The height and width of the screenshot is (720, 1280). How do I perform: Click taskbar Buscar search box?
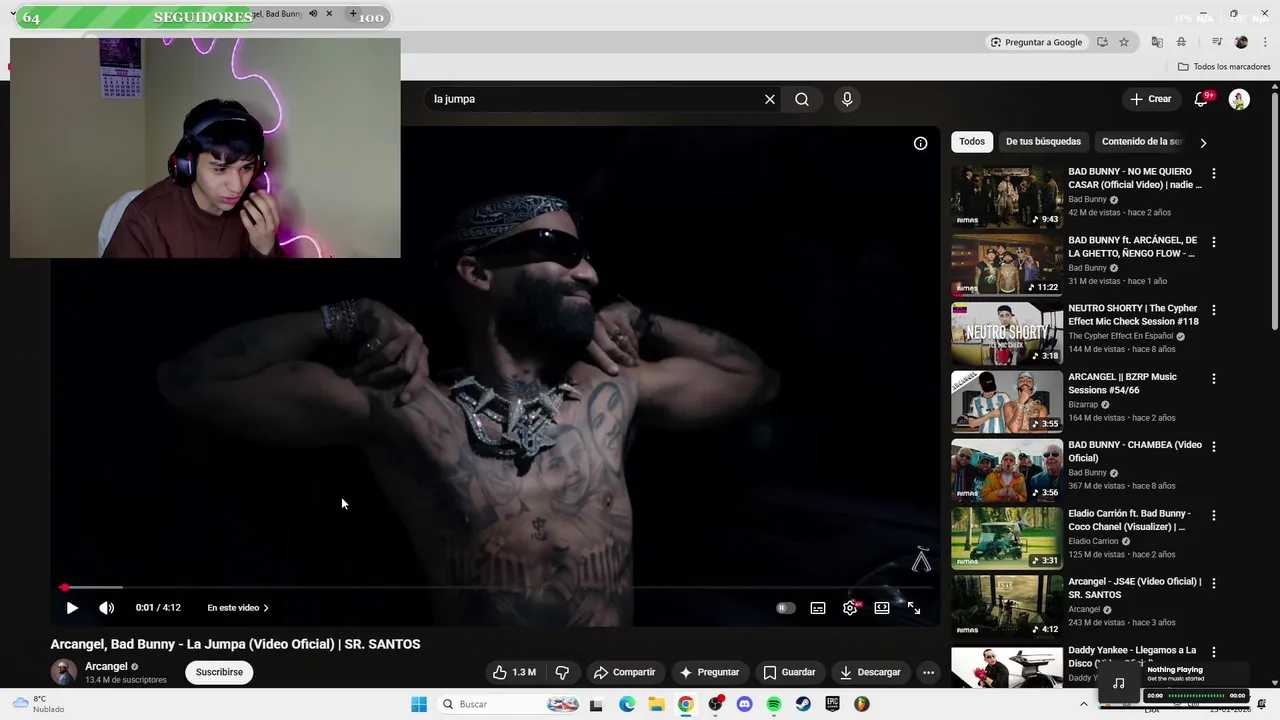pos(510,704)
